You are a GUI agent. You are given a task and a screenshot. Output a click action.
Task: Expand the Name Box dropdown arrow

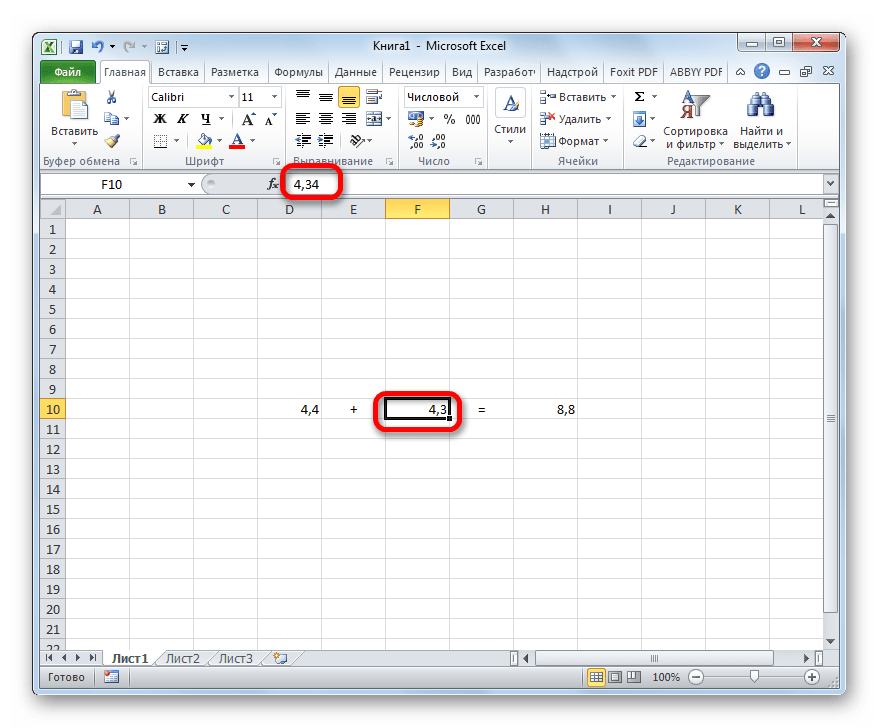pos(191,184)
